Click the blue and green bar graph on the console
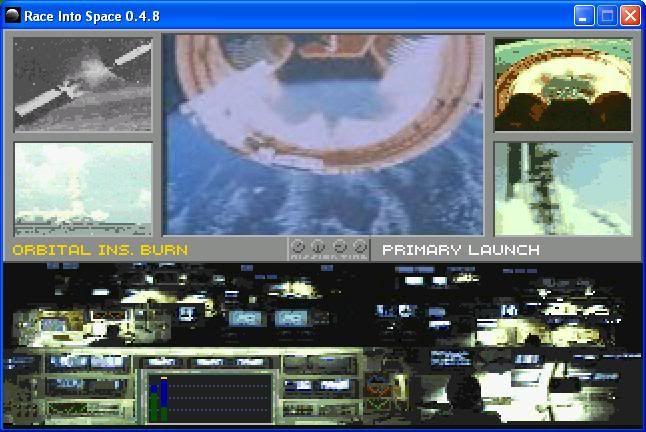 click(209, 398)
